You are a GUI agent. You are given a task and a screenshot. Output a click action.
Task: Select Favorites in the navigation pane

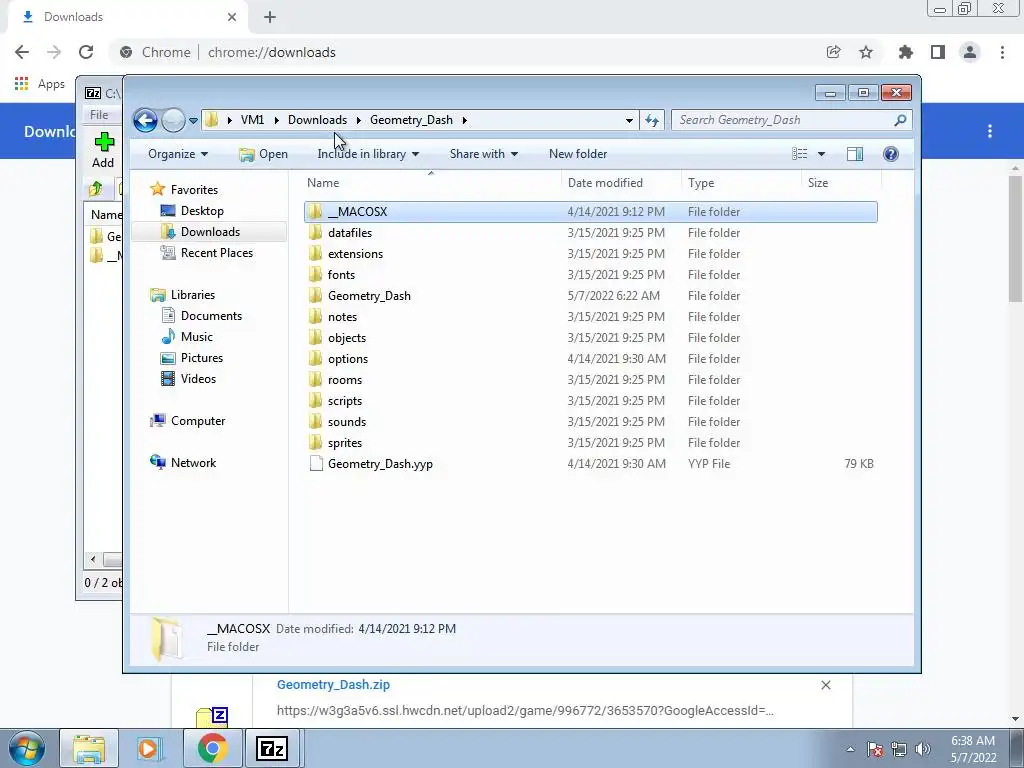point(194,190)
